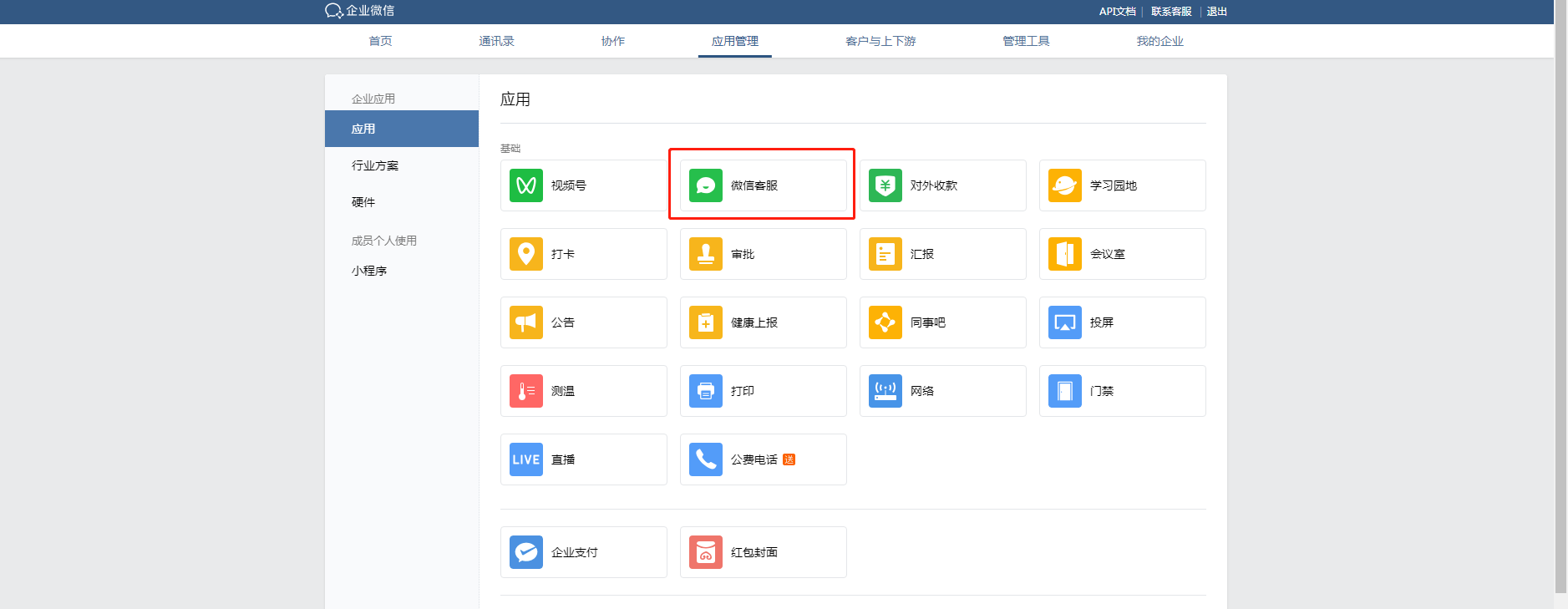The width and height of the screenshot is (1568, 609).
Task: Click the 视频号 label text
Action: click(x=569, y=185)
